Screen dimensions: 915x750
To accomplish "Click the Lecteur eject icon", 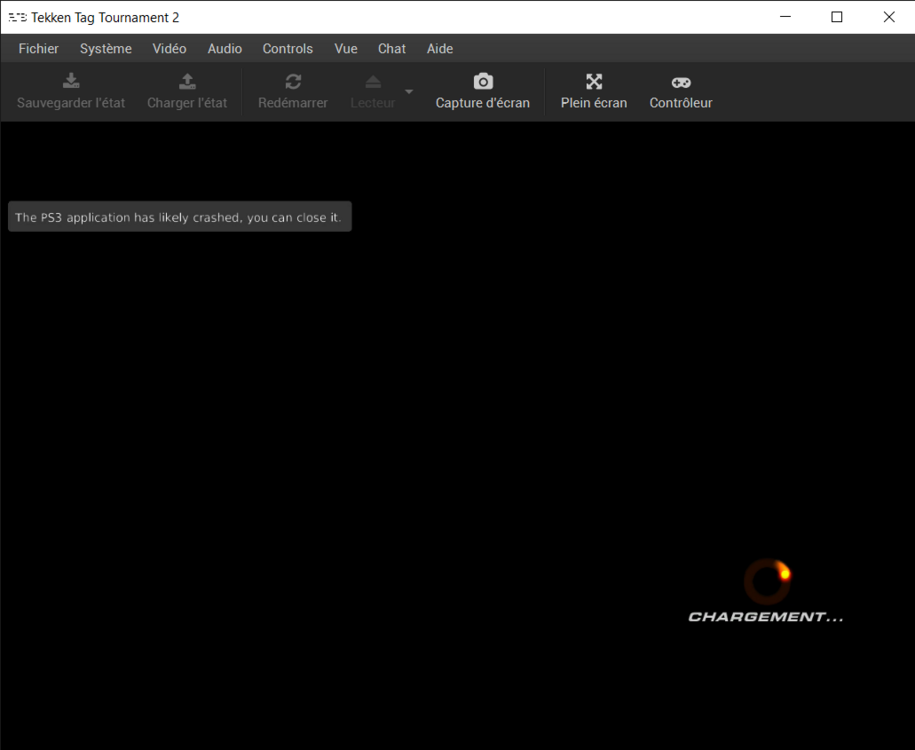I will click(372, 82).
